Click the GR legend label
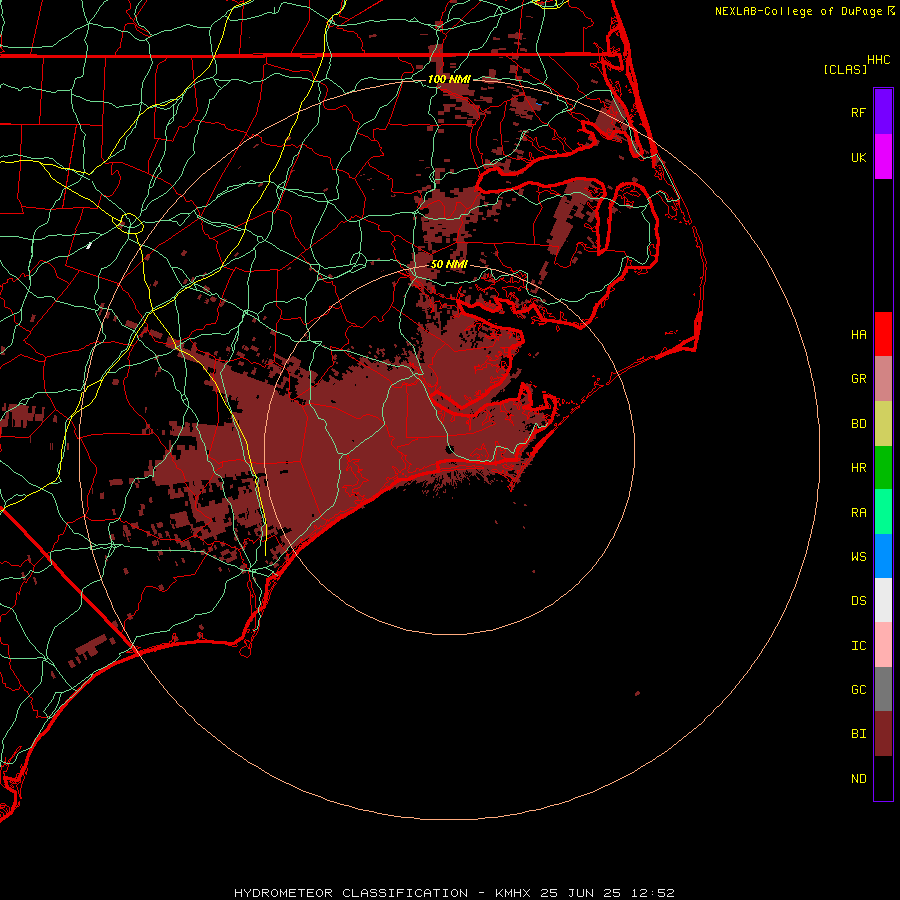 (x=859, y=379)
